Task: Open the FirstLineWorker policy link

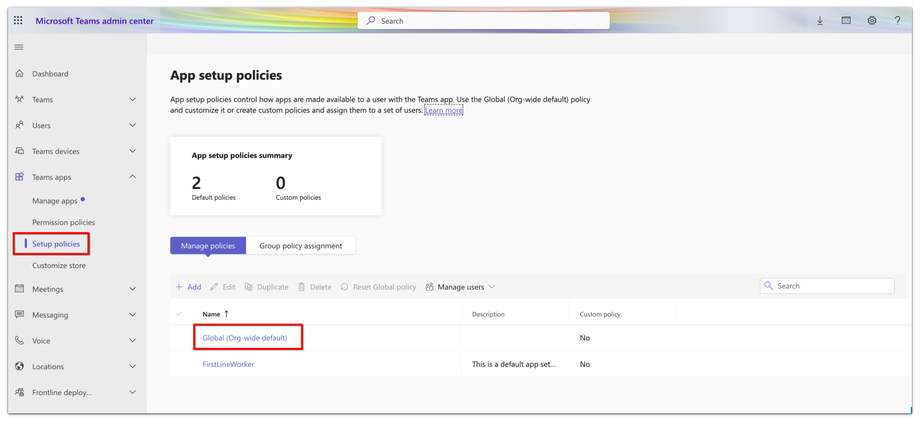Action: 228,364
